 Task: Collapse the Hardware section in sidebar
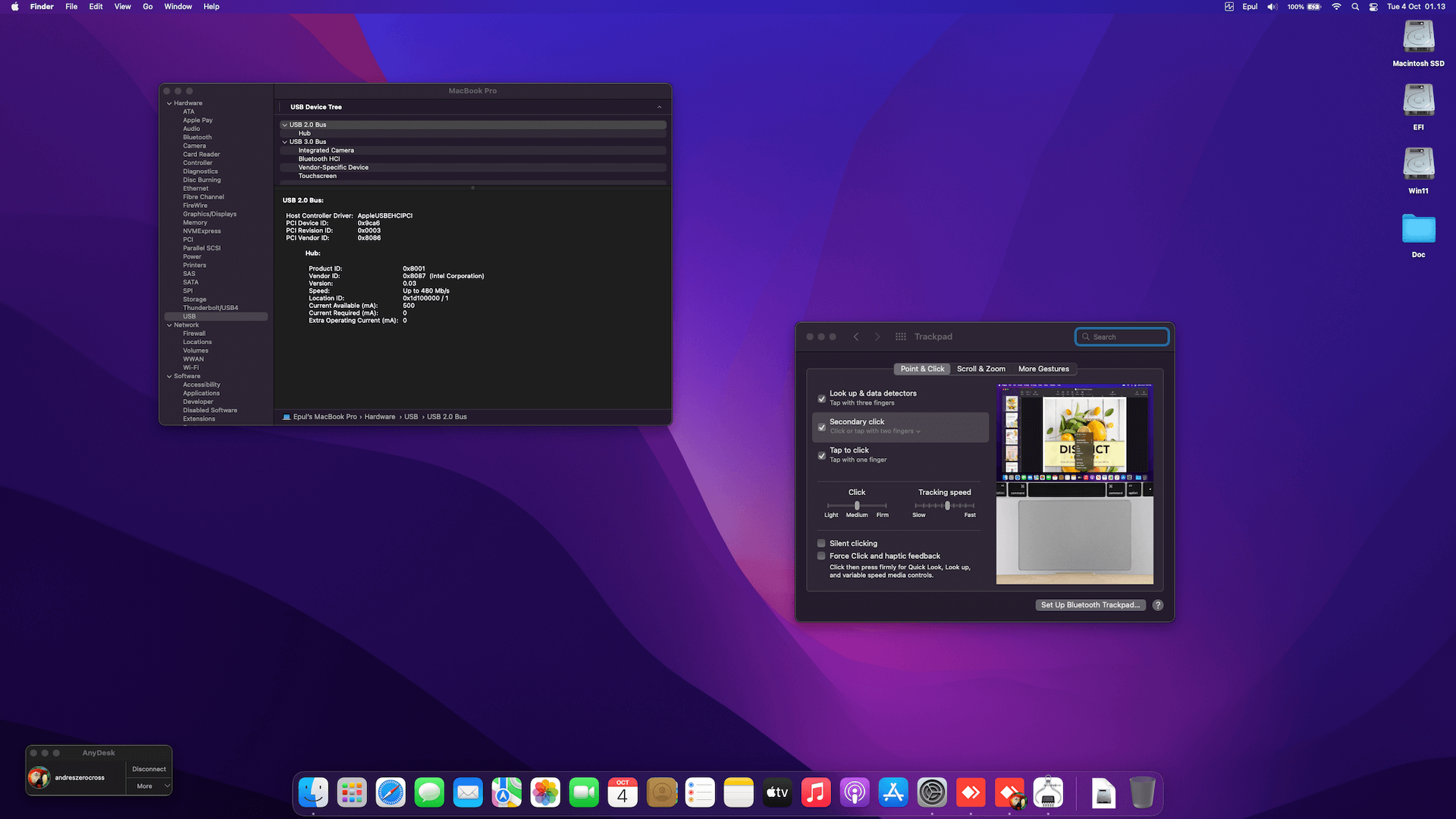click(169, 103)
